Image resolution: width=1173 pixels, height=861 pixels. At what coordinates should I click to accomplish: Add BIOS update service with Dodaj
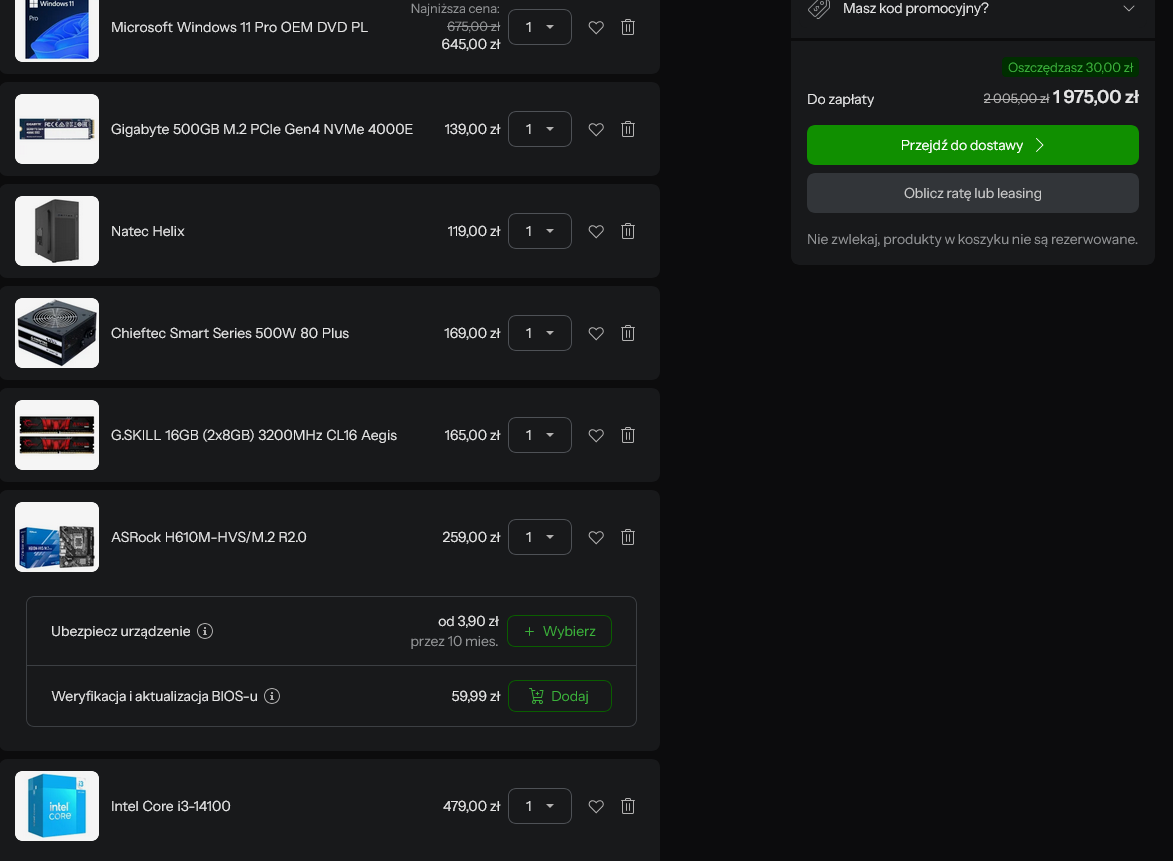point(560,696)
